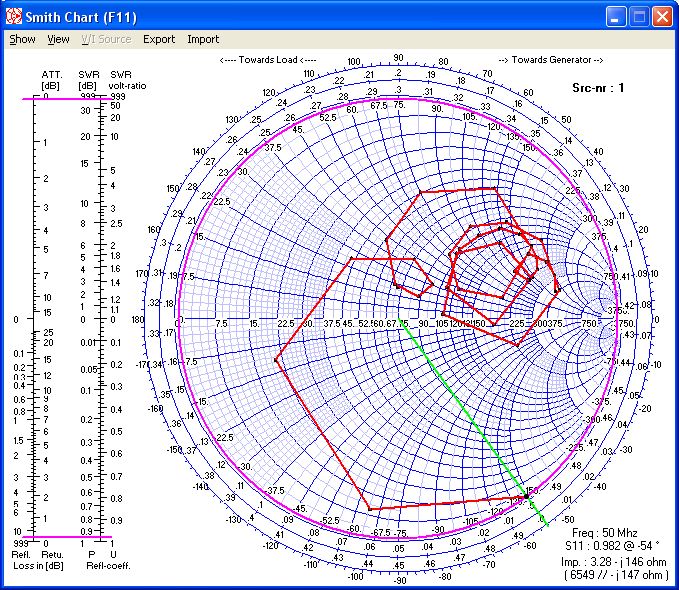Click the ATT. [dB] scale header
The width and height of the screenshot is (679, 590).
51,80
